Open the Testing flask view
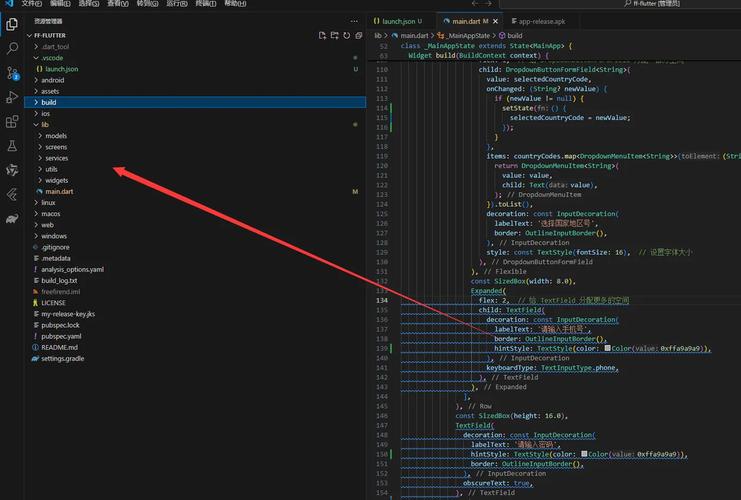Viewport: 741px width, 500px height. 12,146
